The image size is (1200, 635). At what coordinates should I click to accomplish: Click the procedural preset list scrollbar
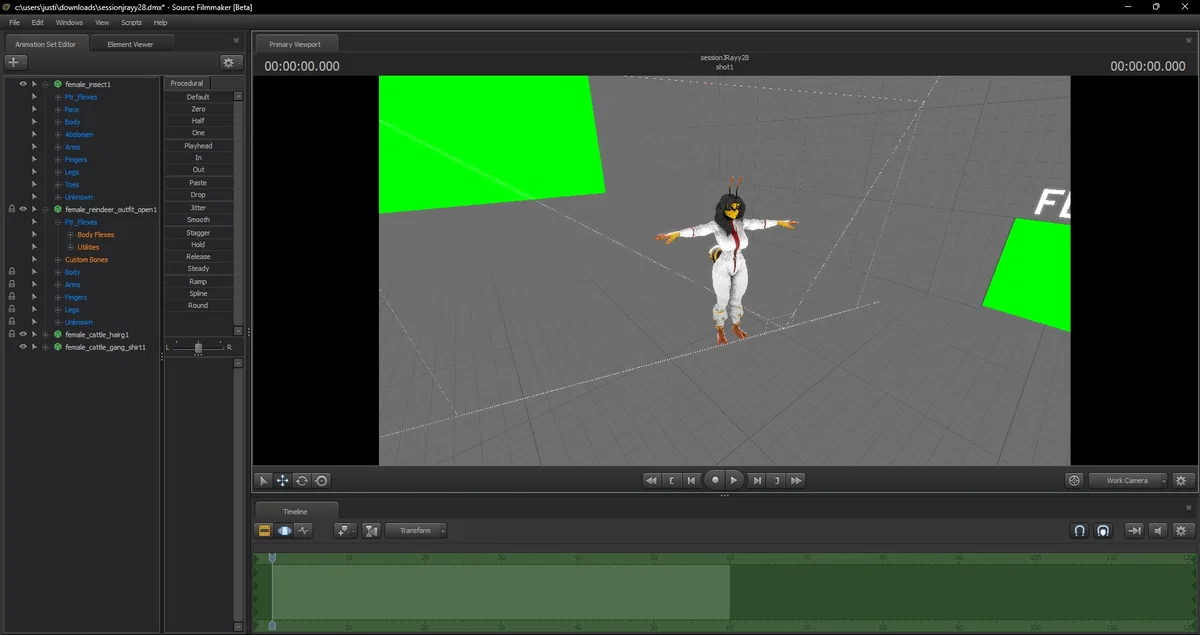(x=238, y=213)
